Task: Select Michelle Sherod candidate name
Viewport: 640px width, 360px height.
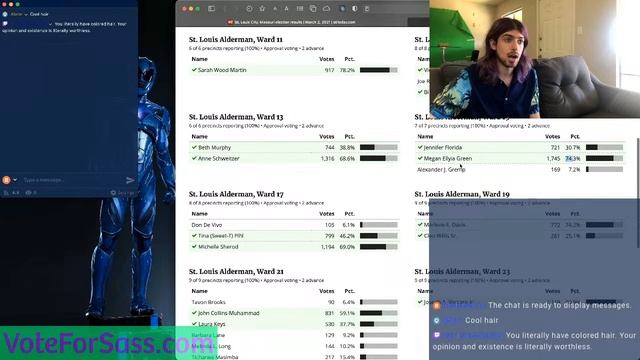Action: point(218,247)
